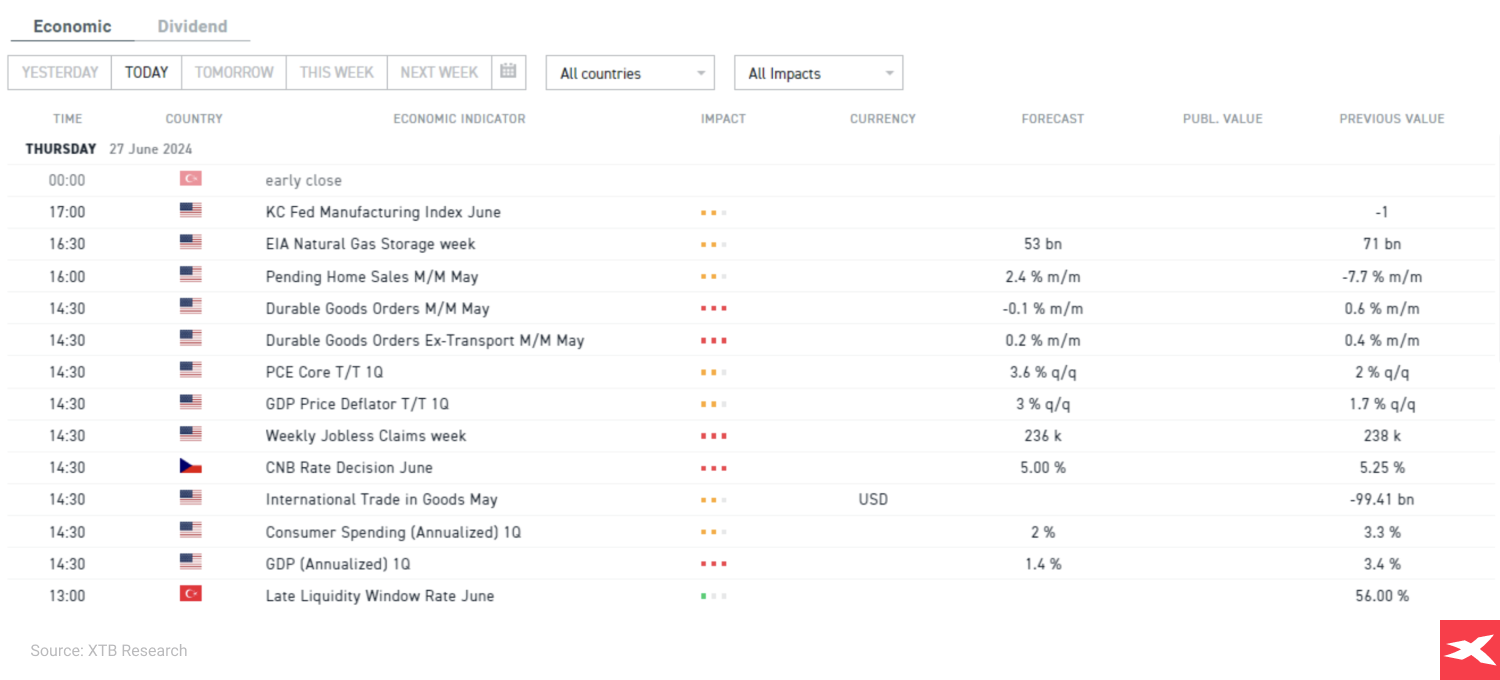The height and width of the screenshot is (680, 1500).
Task: Click impact dots for Durable Goods Orders M/M
Action: [x=714, y=309]
